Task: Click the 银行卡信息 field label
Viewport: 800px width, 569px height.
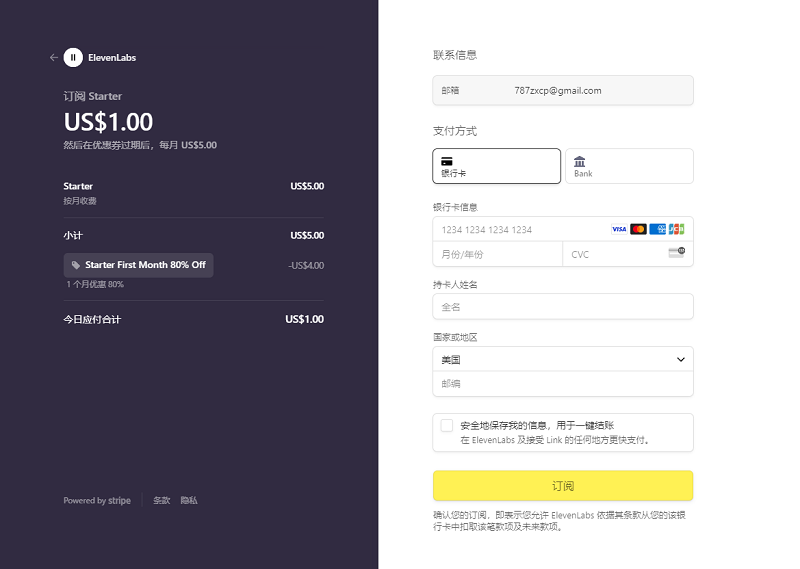Action: 455,207
